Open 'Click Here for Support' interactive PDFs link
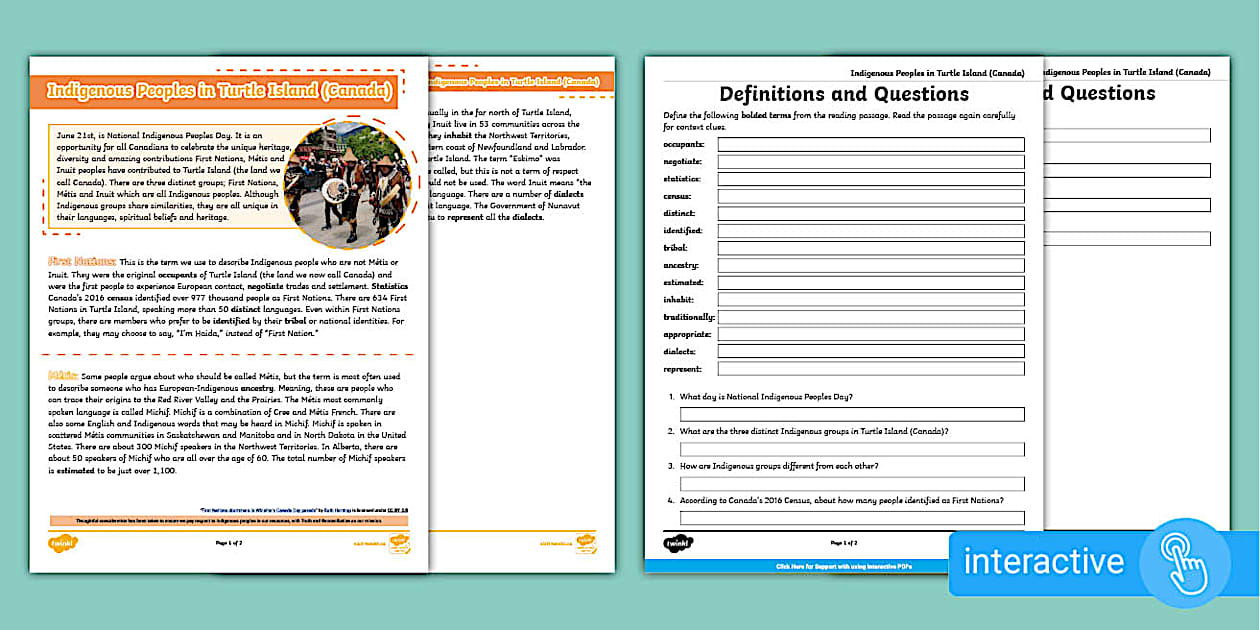Image resolution: width=1260 pixels, height=630 pixels. click(843, 566)
